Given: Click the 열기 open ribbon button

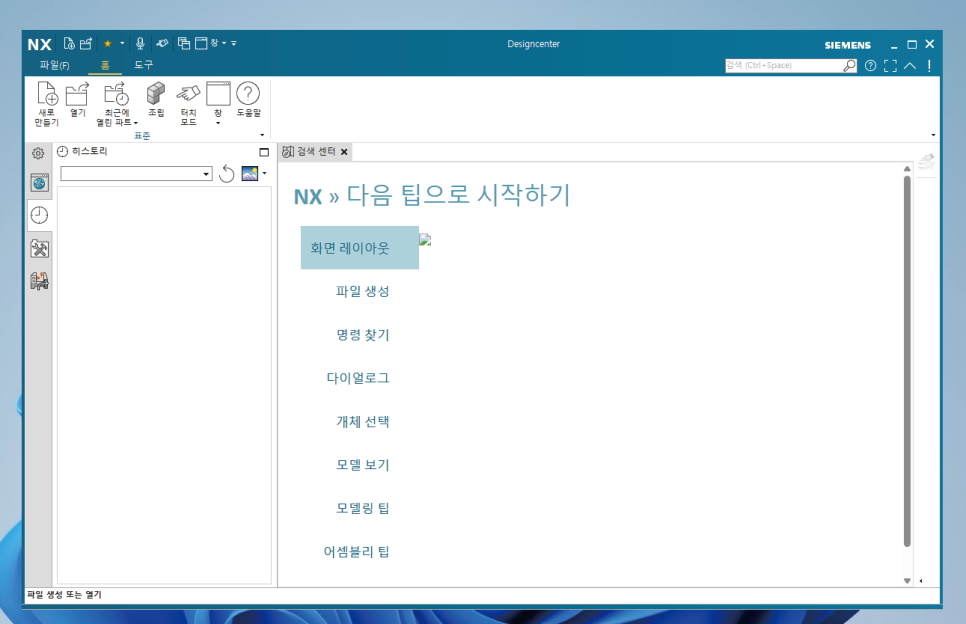Looking at the screenshot, I should point(78,100).
